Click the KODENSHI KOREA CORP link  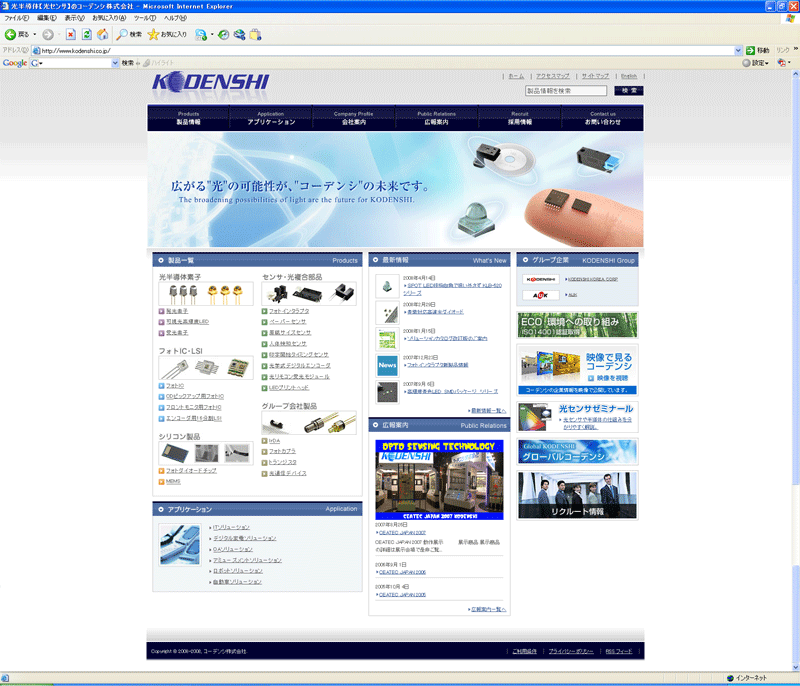point(592,280)
